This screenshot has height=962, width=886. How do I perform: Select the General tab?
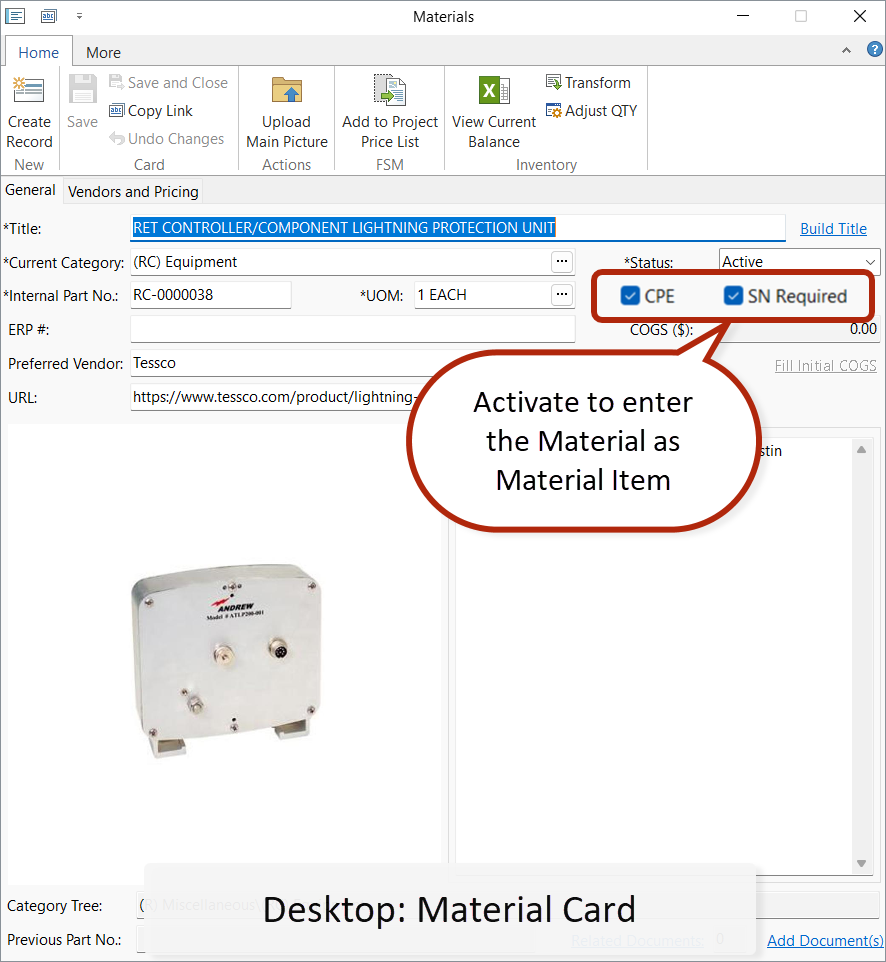(30, 190)
